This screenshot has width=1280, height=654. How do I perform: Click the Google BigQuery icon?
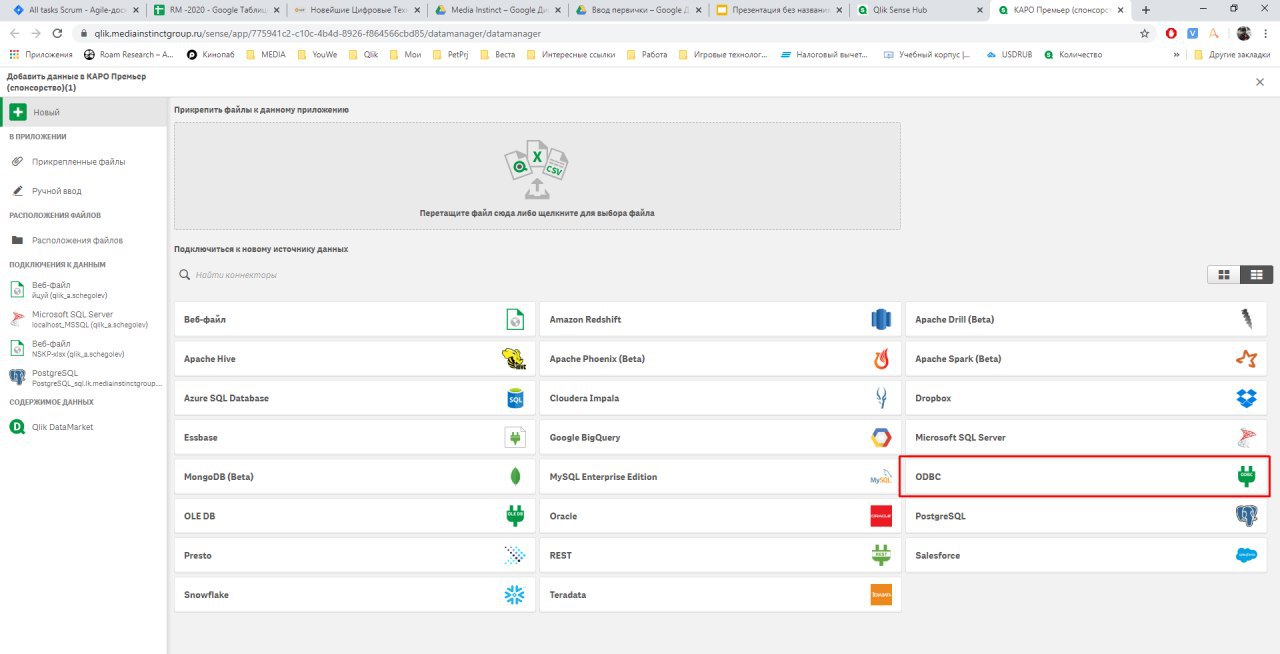pos(881,437)
